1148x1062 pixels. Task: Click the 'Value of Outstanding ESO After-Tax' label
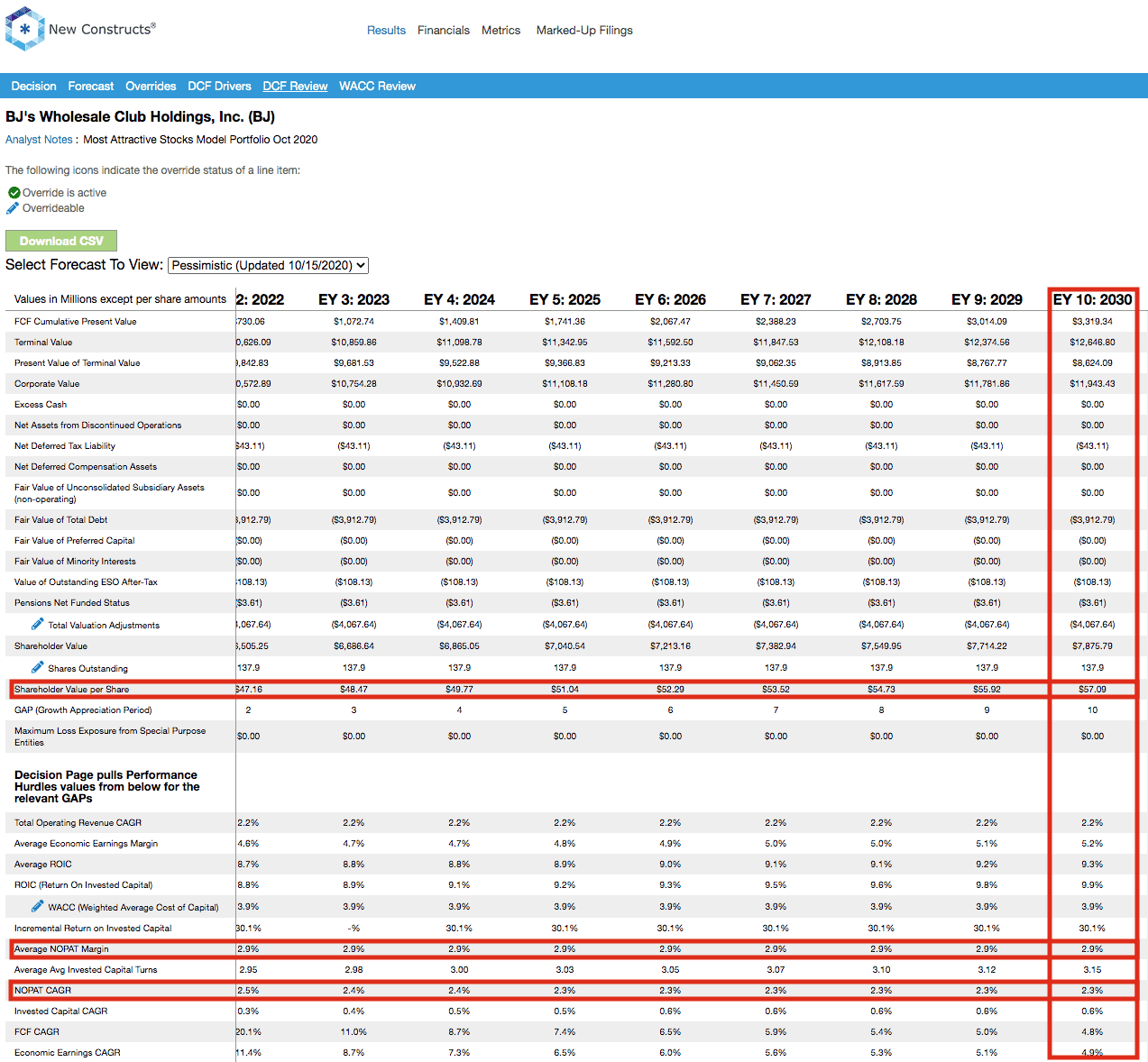tap(86, 581)
